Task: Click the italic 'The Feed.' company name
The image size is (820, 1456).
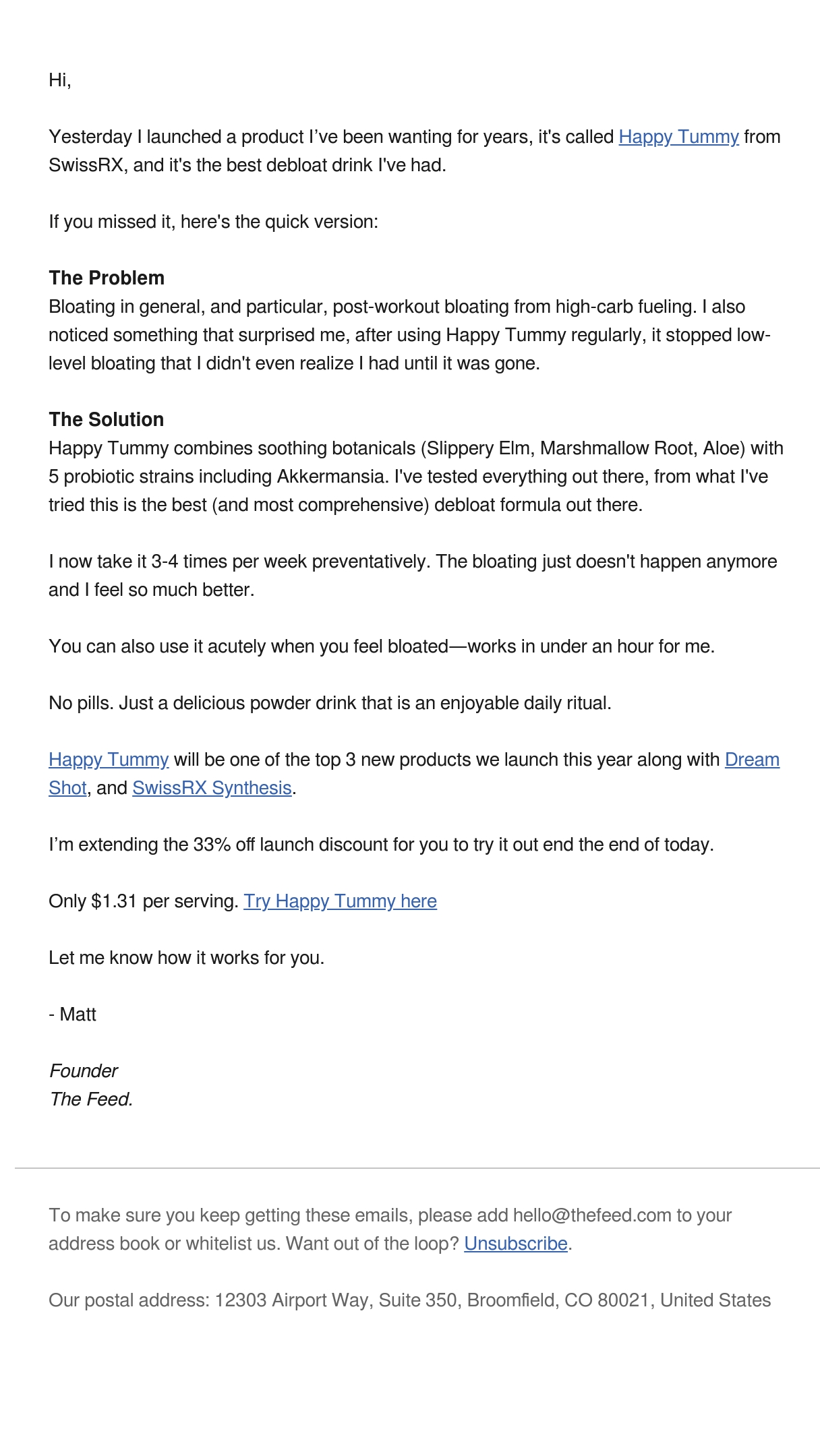Action: tap(91, 1099)
